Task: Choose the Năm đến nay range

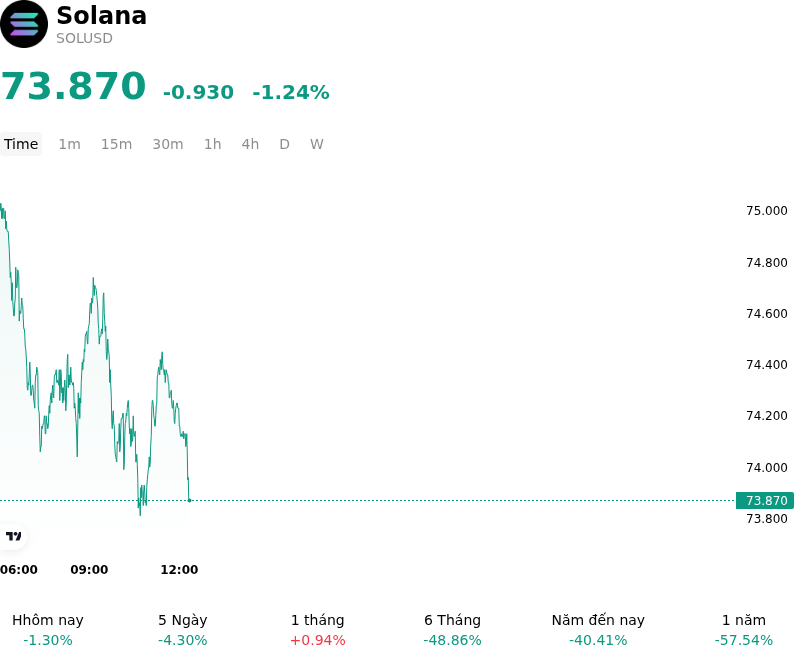Action: [598, 630]
